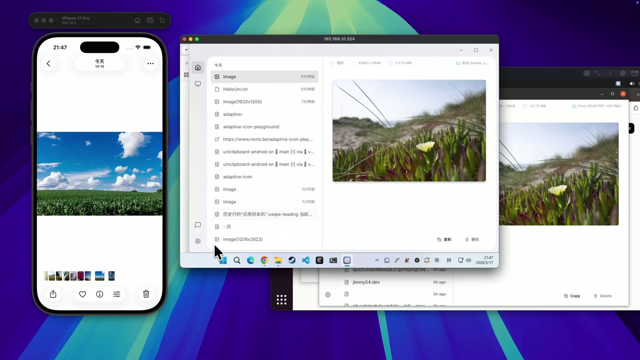This screenshot has width=640, height=360.
Task: Select the blue sky thumbnail in the photo strip
Action: coord(100,276)
